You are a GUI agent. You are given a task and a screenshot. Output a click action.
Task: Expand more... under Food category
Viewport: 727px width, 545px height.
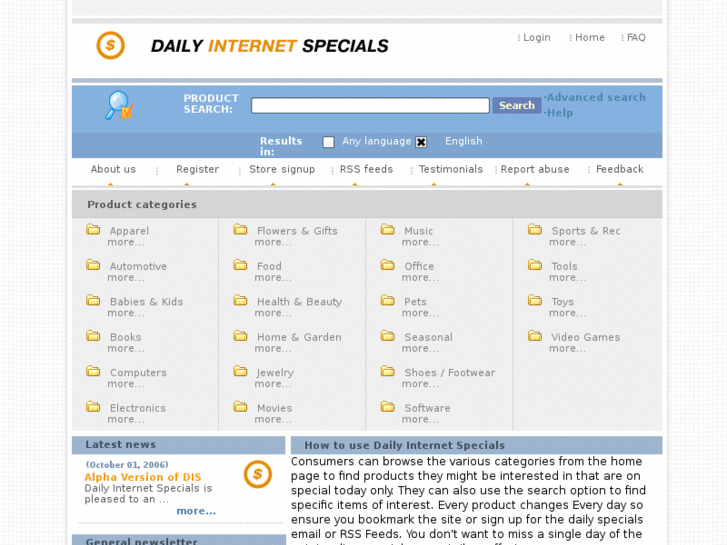click(x=273, y=277)
